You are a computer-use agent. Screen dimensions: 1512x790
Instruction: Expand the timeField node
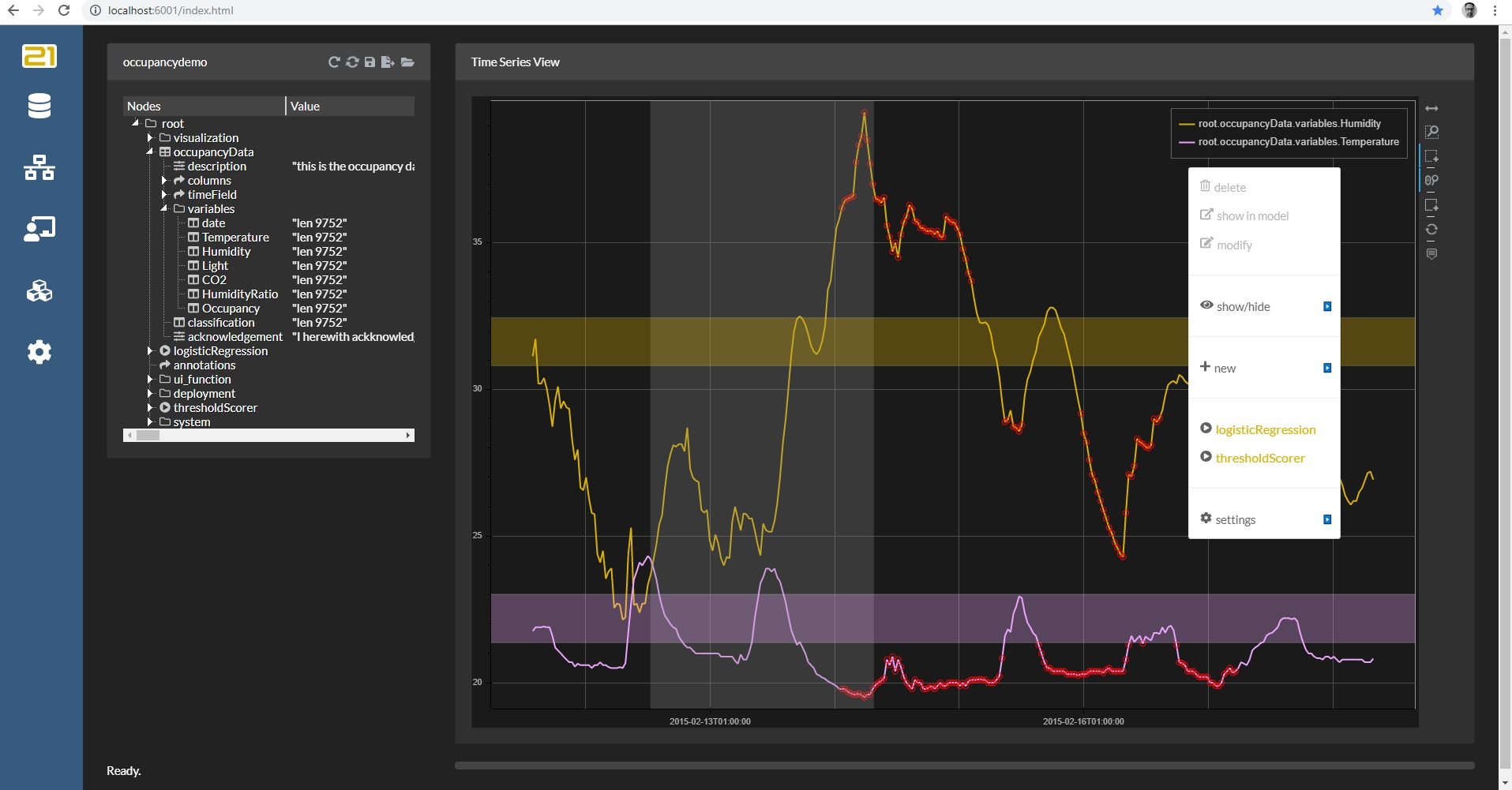coord(164,195)
